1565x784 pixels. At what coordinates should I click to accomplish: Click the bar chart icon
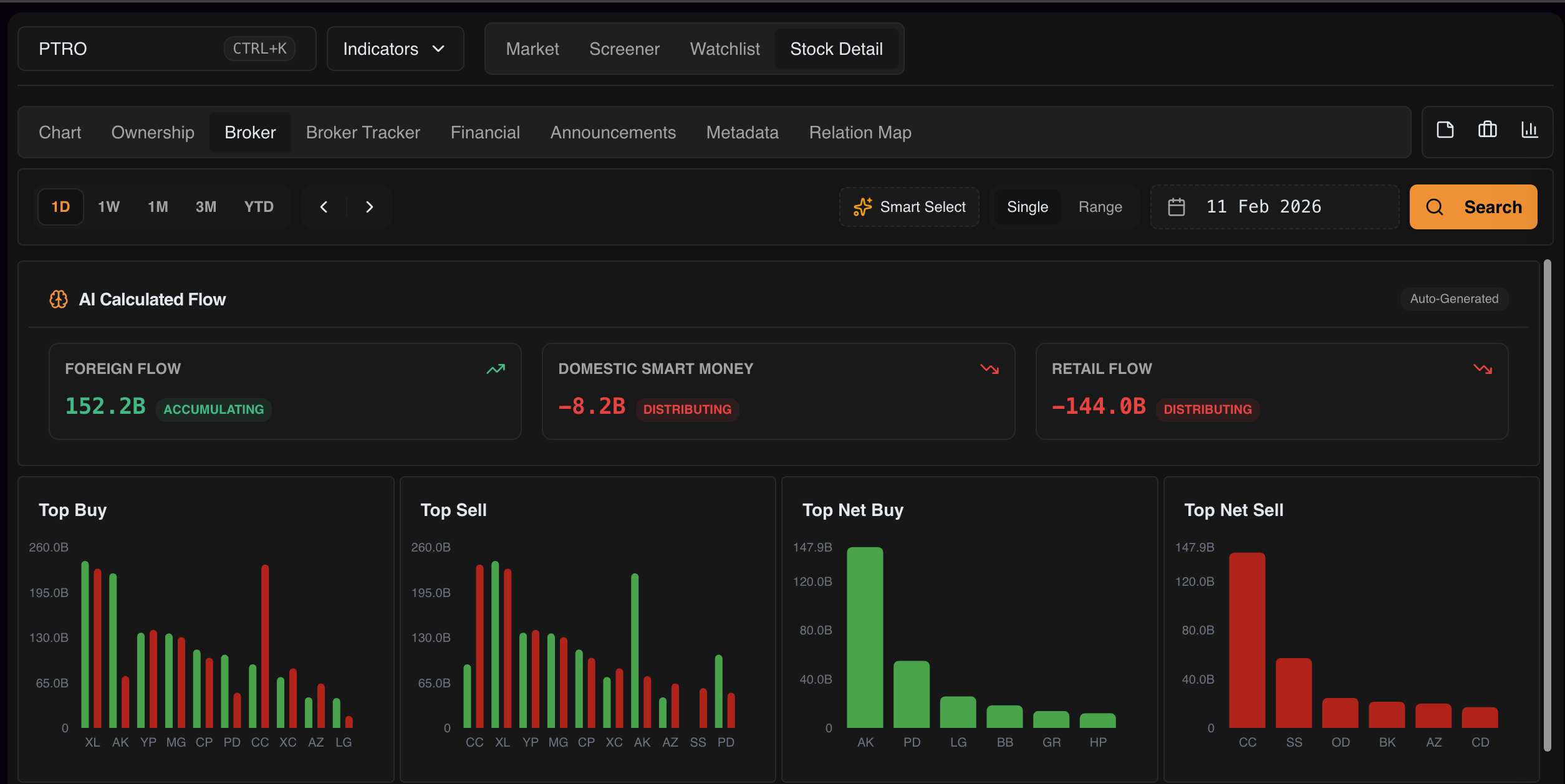tap(1529, 130)
